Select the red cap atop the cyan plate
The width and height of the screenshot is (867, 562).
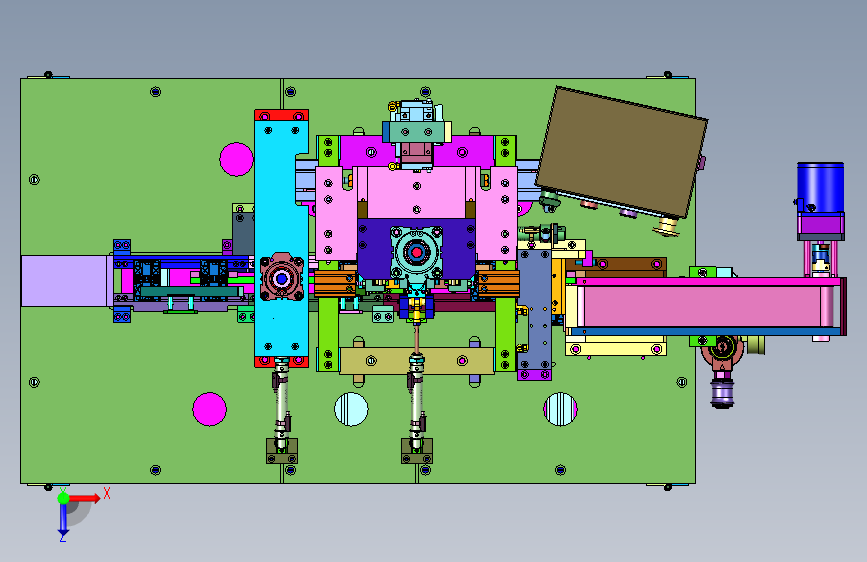point(281,115)
